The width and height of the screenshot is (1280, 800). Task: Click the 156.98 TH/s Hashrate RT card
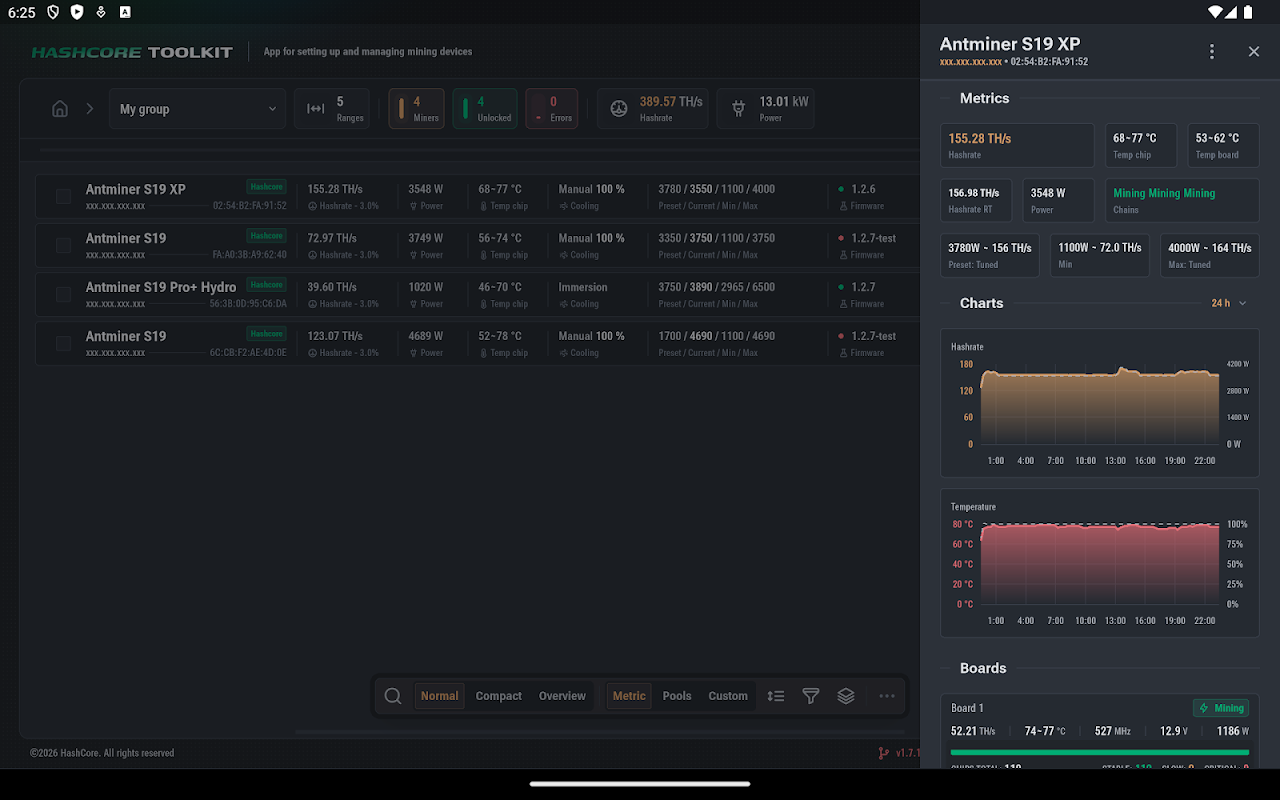click(976, 200)
